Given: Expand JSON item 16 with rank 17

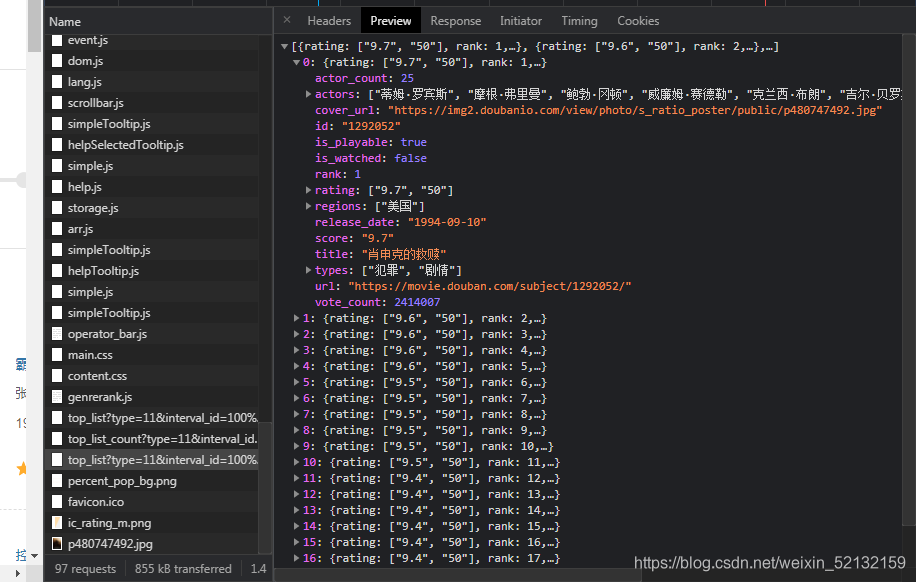Looking at the screenshot, I should (296, 558).
